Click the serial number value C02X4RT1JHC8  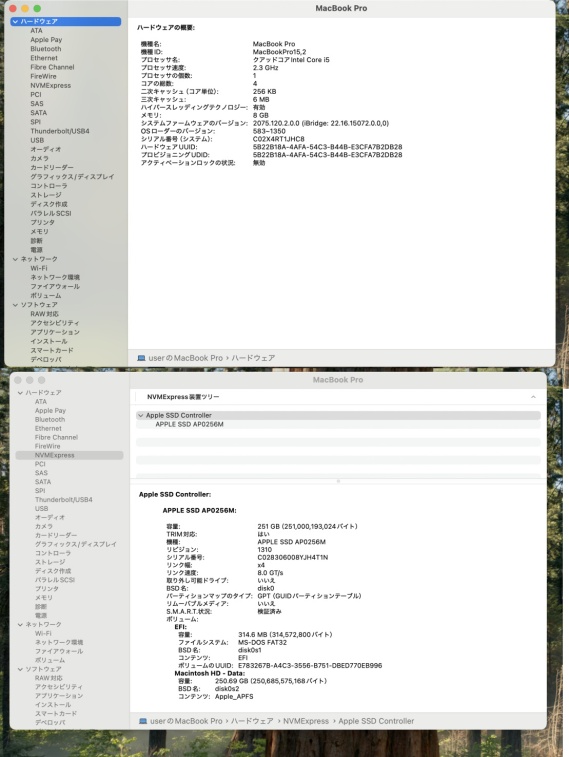click(x=278, y=139)
